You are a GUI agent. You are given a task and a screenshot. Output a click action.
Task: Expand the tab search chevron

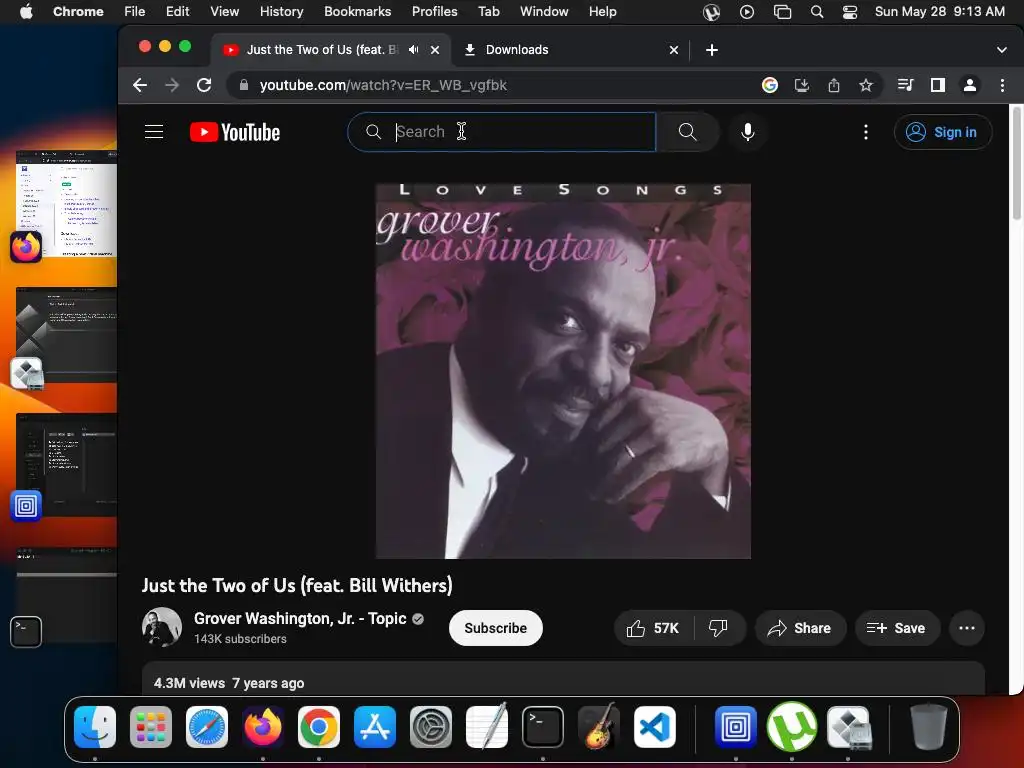[1002, 50]
